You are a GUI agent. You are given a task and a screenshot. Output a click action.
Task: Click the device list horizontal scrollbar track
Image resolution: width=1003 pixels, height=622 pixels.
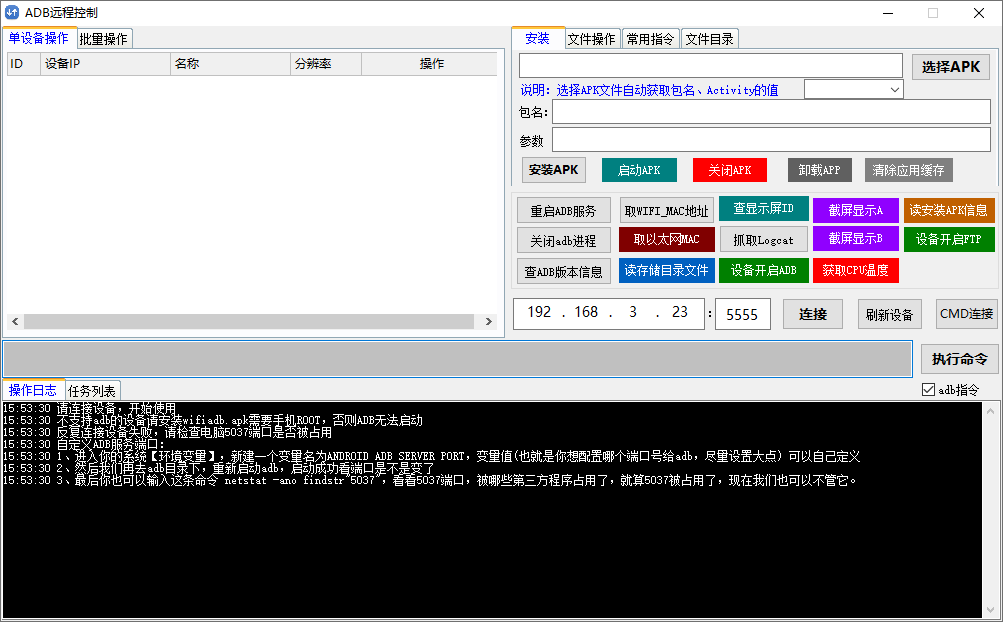pos(249,321)
